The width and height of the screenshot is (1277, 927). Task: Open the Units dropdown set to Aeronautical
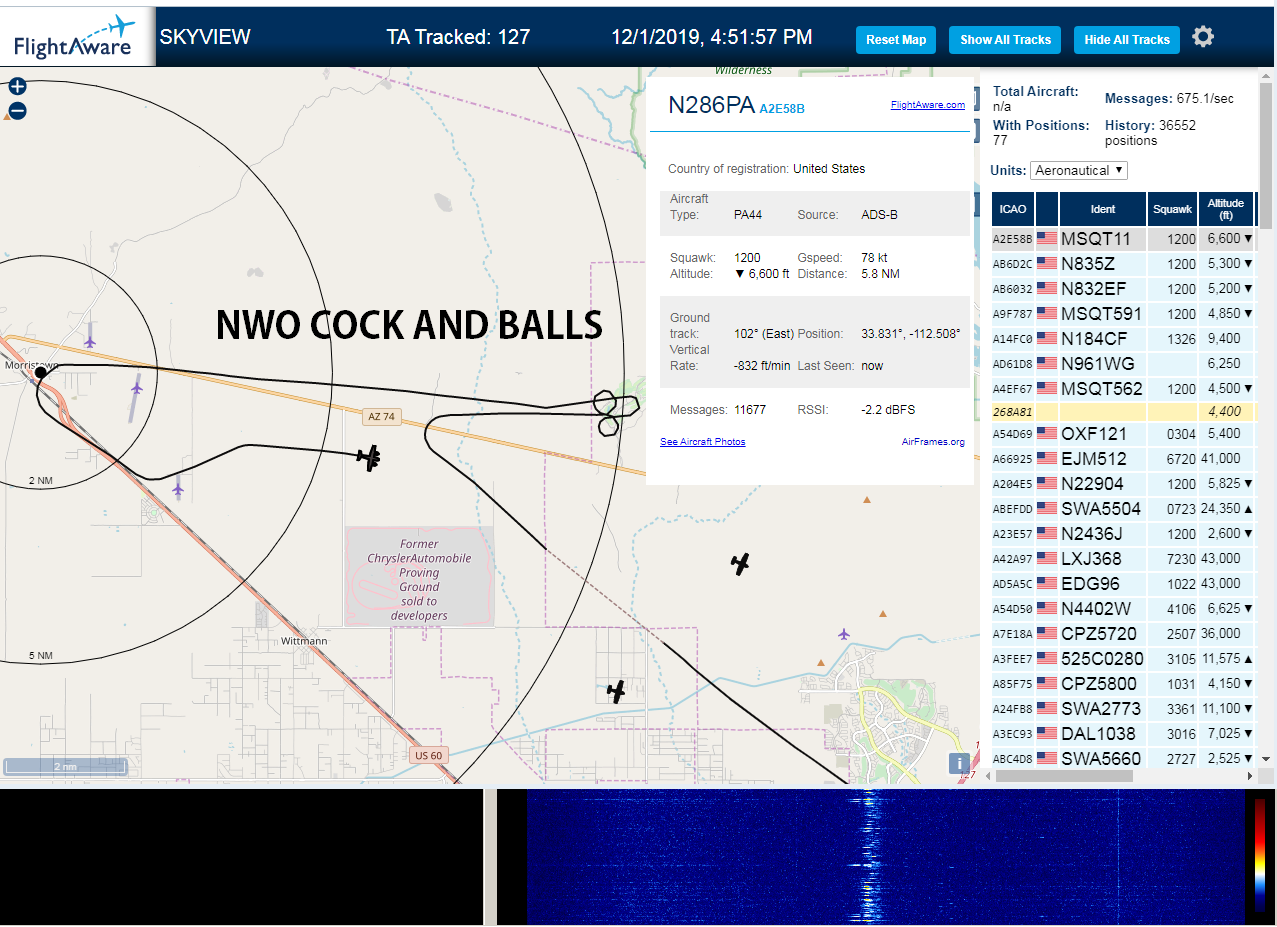(x=1079, y=170)
